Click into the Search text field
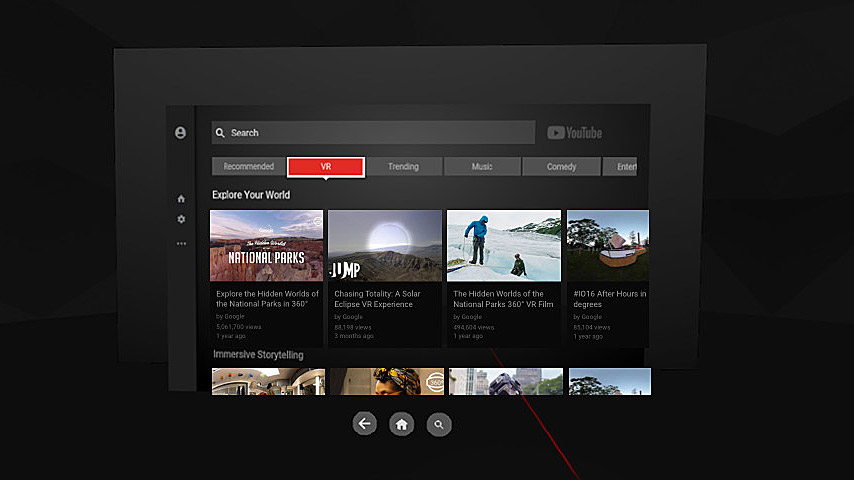Screen dimensions: 854x480 380,133
